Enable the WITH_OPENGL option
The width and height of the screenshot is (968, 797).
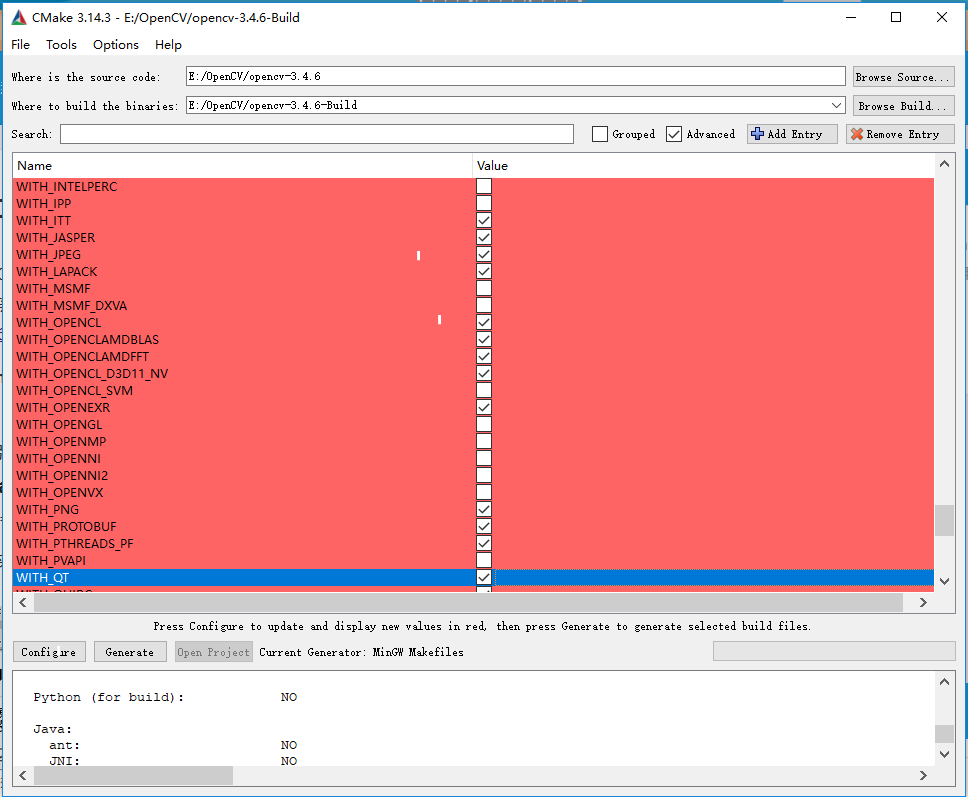(483, 424)
